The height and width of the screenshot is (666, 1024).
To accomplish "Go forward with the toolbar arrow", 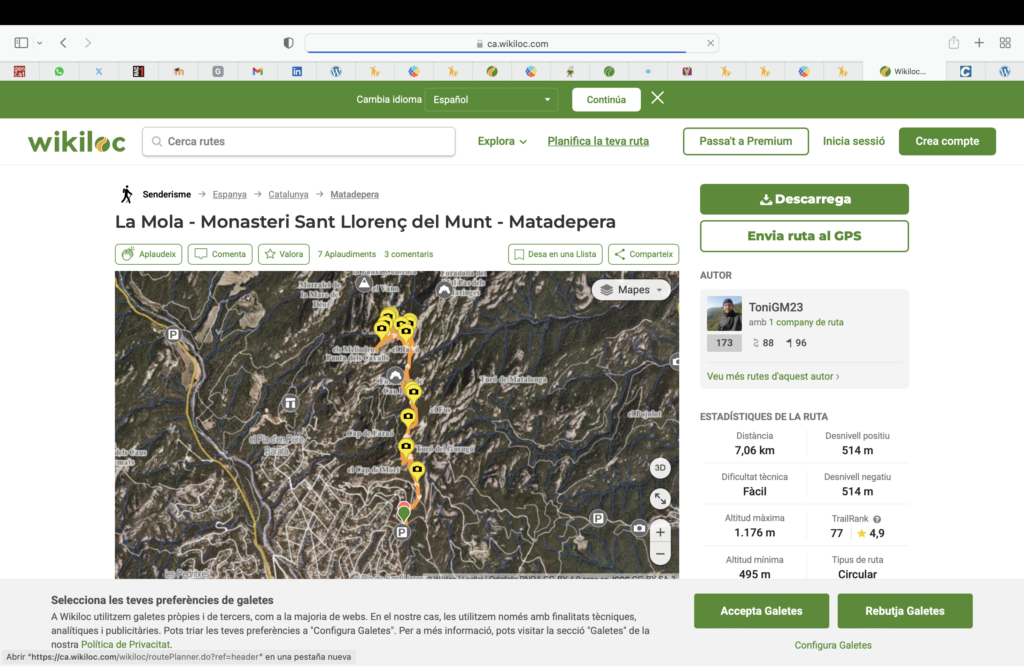I will point(88,43).
